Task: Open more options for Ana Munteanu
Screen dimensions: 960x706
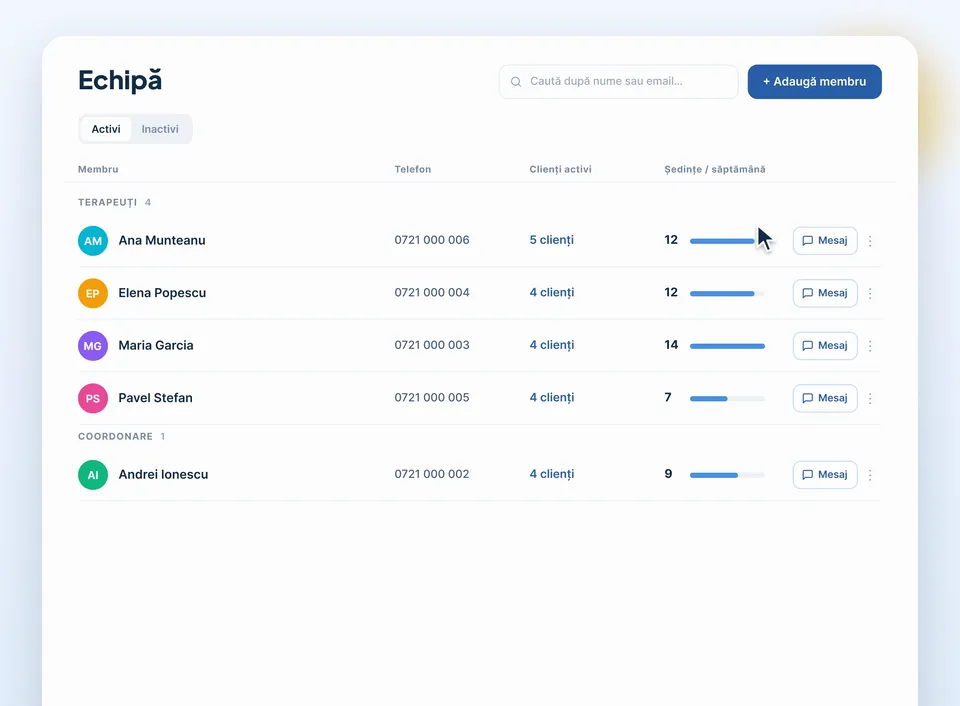Action: click(x=870, y=241)
